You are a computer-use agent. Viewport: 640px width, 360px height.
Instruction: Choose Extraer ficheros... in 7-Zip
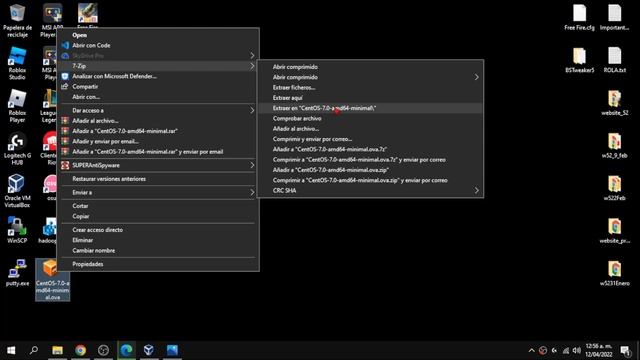tap(371, 87)
